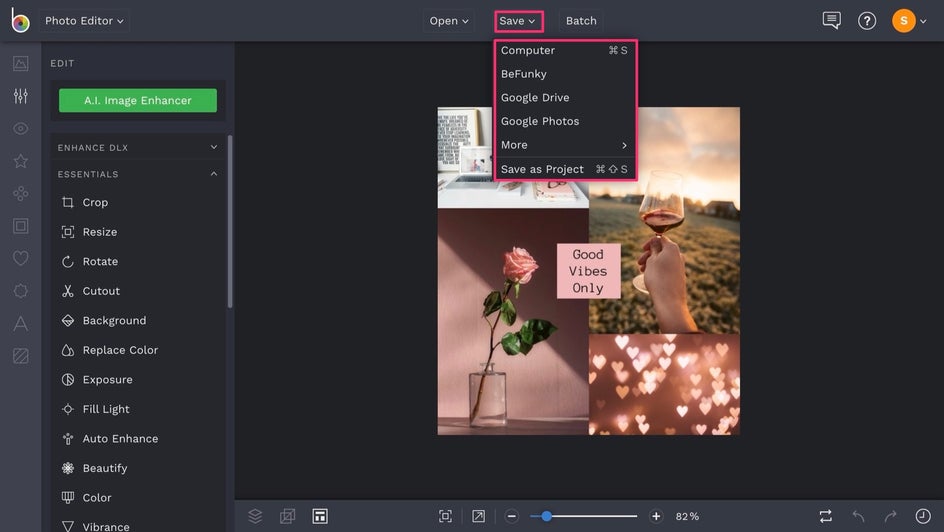Click the Good Vibes Only text box

coord(588,271)
